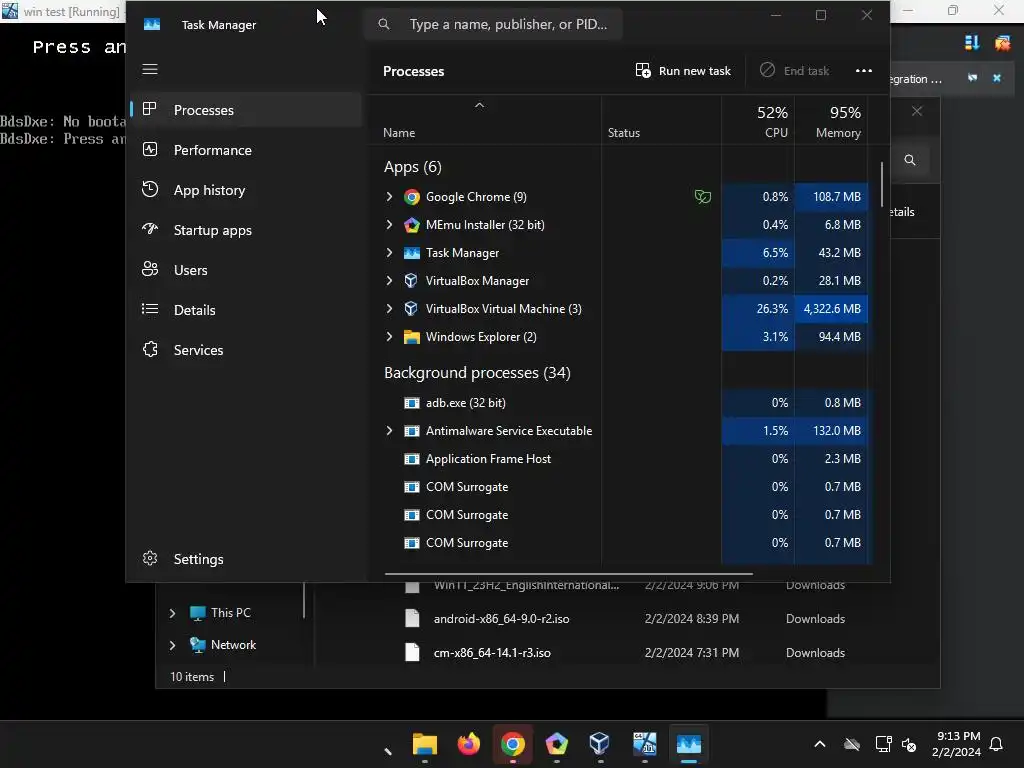1024x768 pixels.
Task: Click the Google Chrome app icon in list
Action: click(411, 197)
